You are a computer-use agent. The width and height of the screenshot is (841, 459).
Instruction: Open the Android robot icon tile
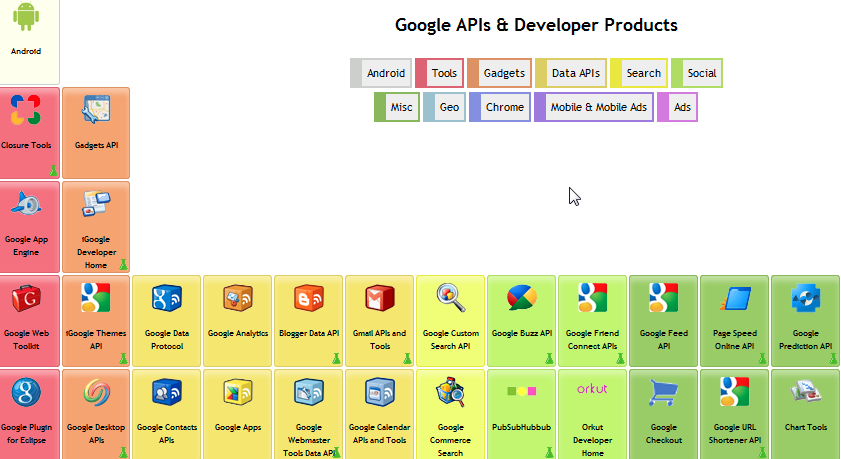(x=26, y=16)
